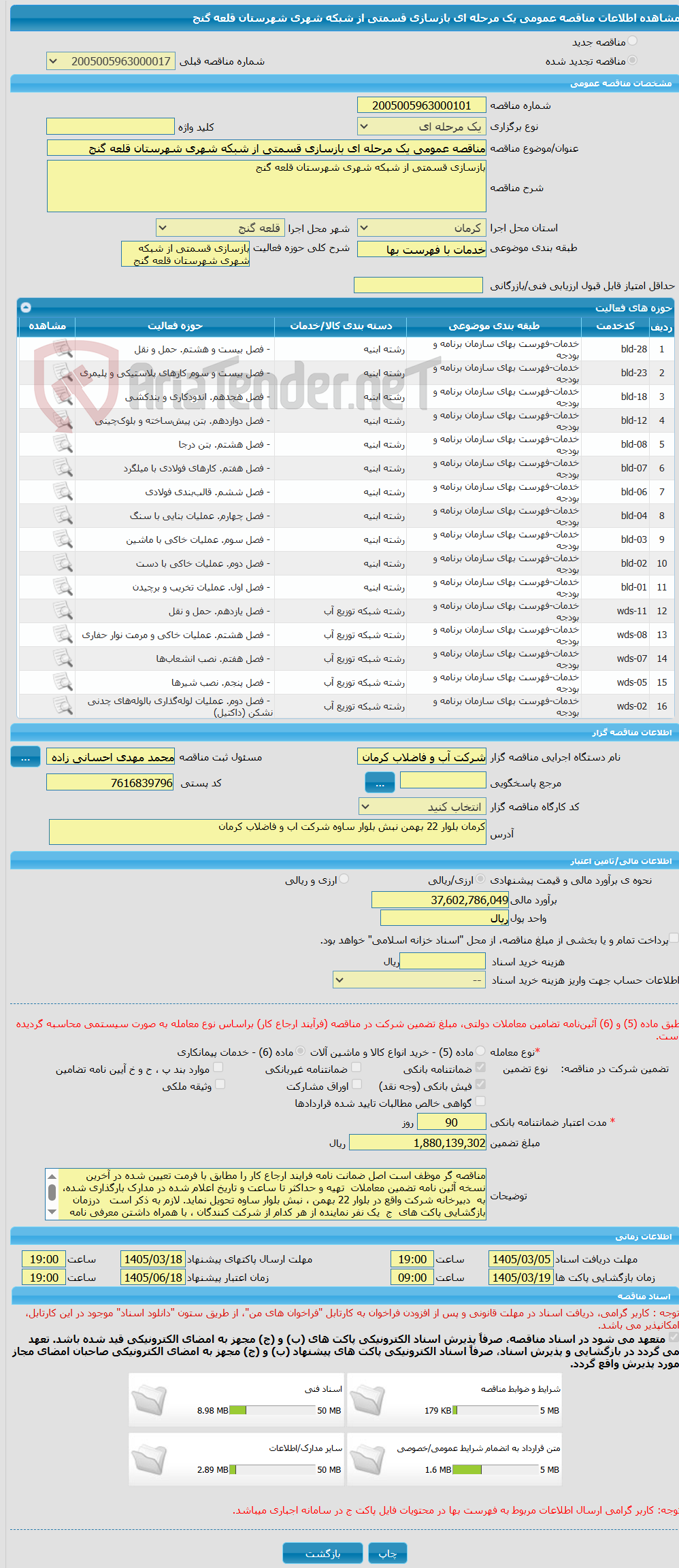
Task: Click the مبلغ تضمین amount field
Action: click(x=418, y=1143)
